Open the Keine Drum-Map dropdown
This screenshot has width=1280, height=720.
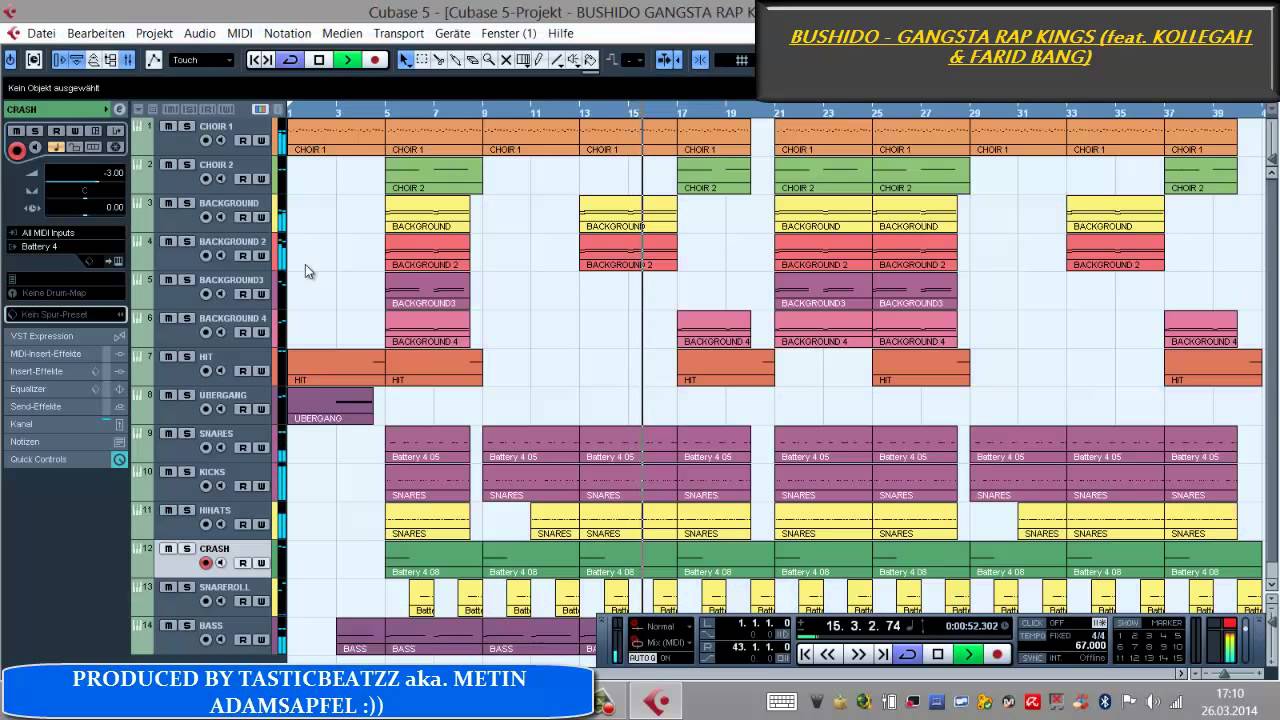point(66,293)
